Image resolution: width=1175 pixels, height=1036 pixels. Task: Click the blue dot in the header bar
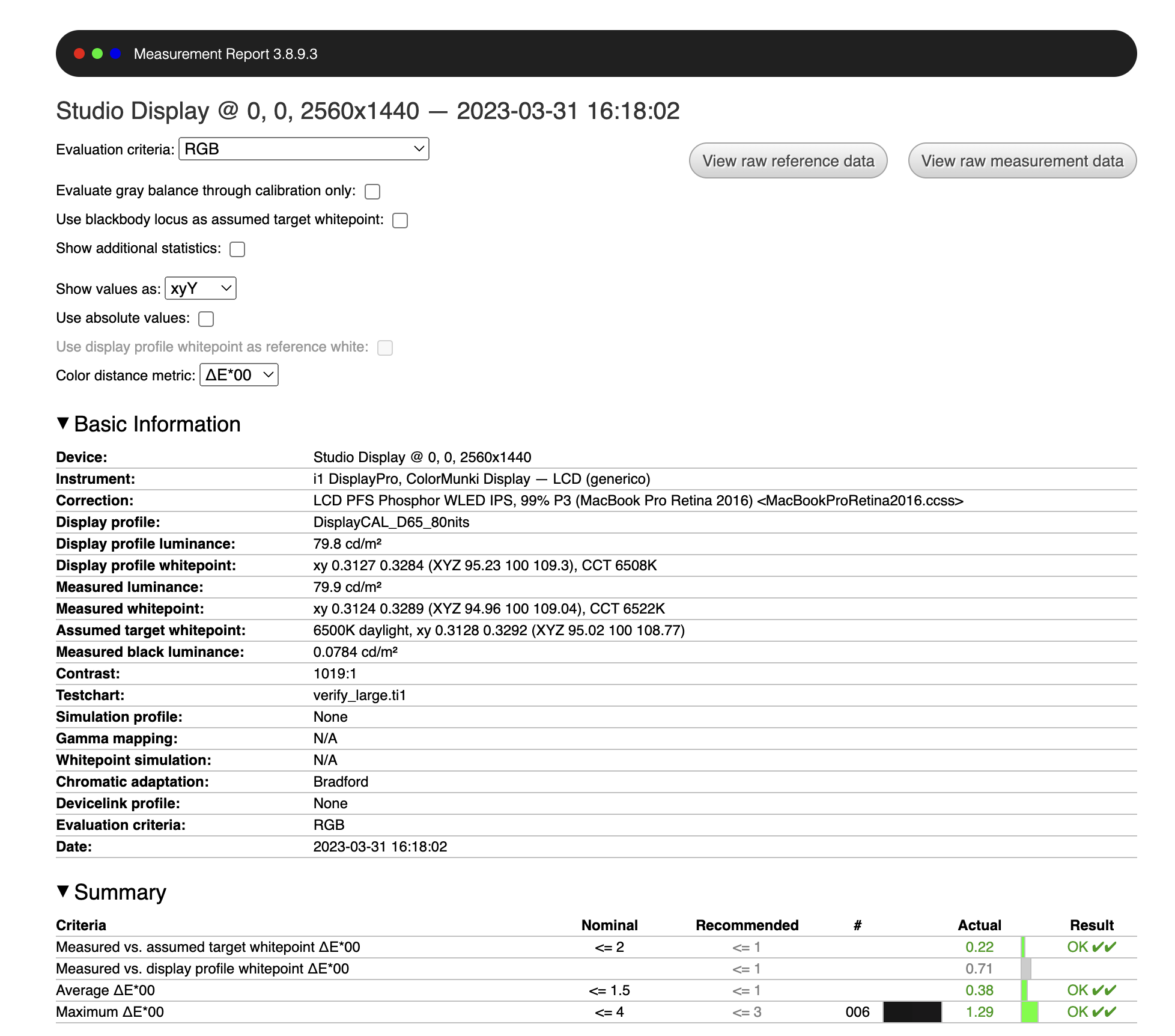tap(116, 54)
